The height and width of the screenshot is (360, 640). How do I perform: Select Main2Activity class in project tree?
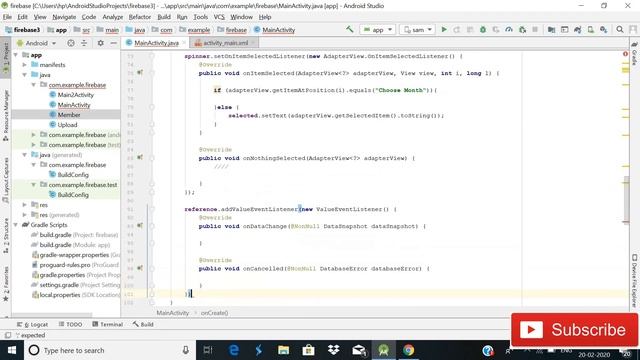tap(76, 95)
